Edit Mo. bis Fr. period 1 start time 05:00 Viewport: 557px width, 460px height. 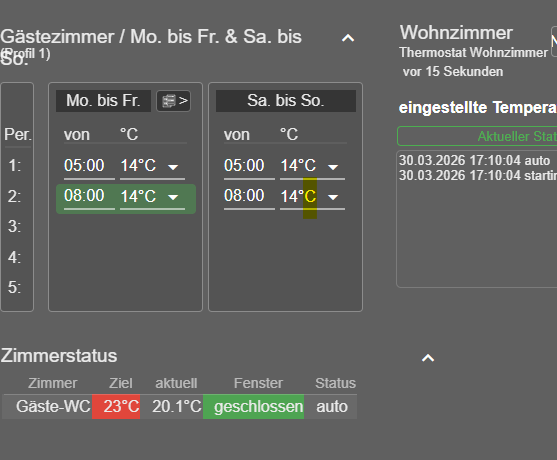[89, 166]
